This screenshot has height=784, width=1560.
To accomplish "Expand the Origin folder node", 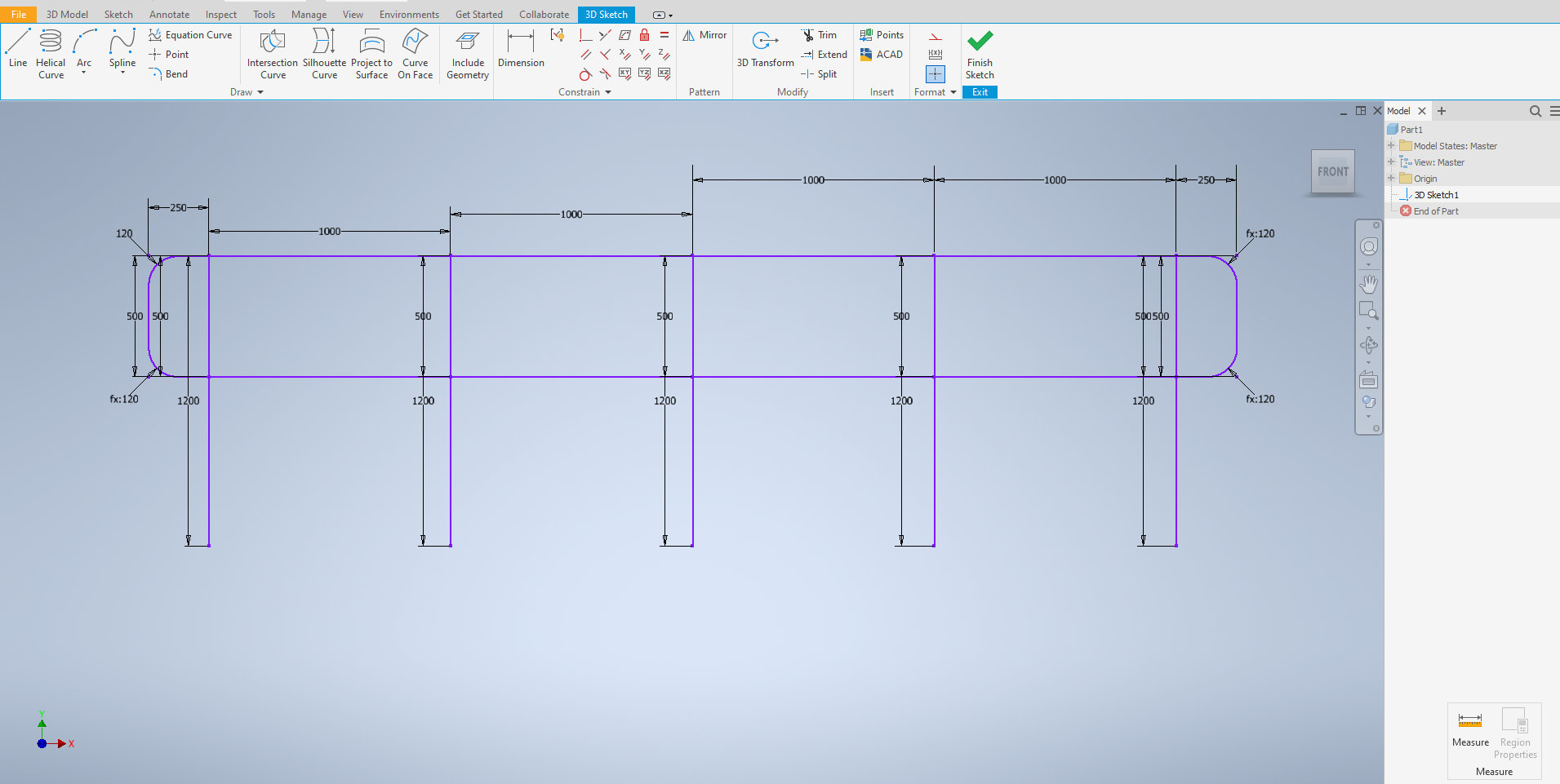I will pos(1391,179).
